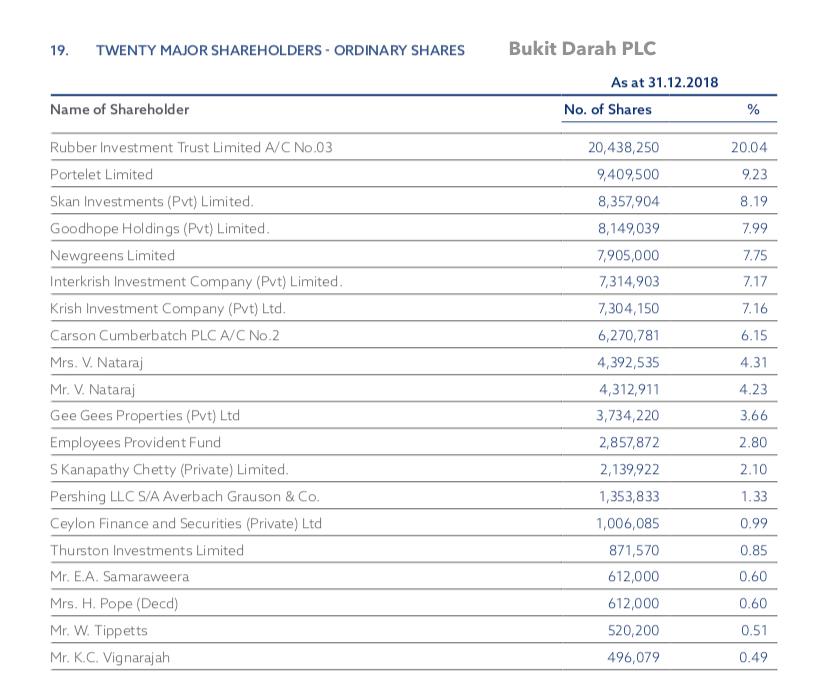The image size is (825, 697).
Task: Select "Rubber Investment Trust Limited A/C No.03" row name
Action: [191, 147]
